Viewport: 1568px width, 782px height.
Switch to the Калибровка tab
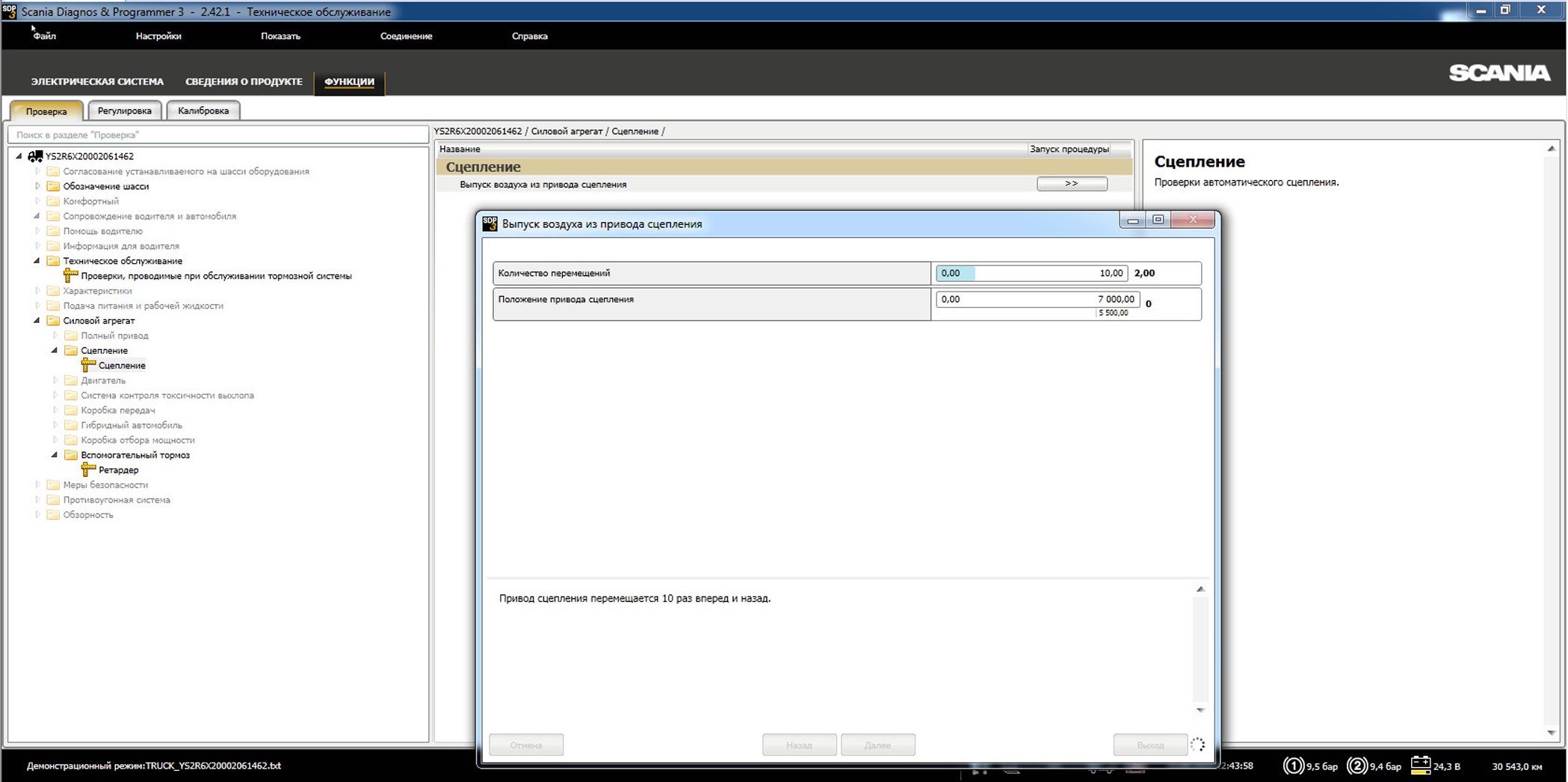click(203, 111)
